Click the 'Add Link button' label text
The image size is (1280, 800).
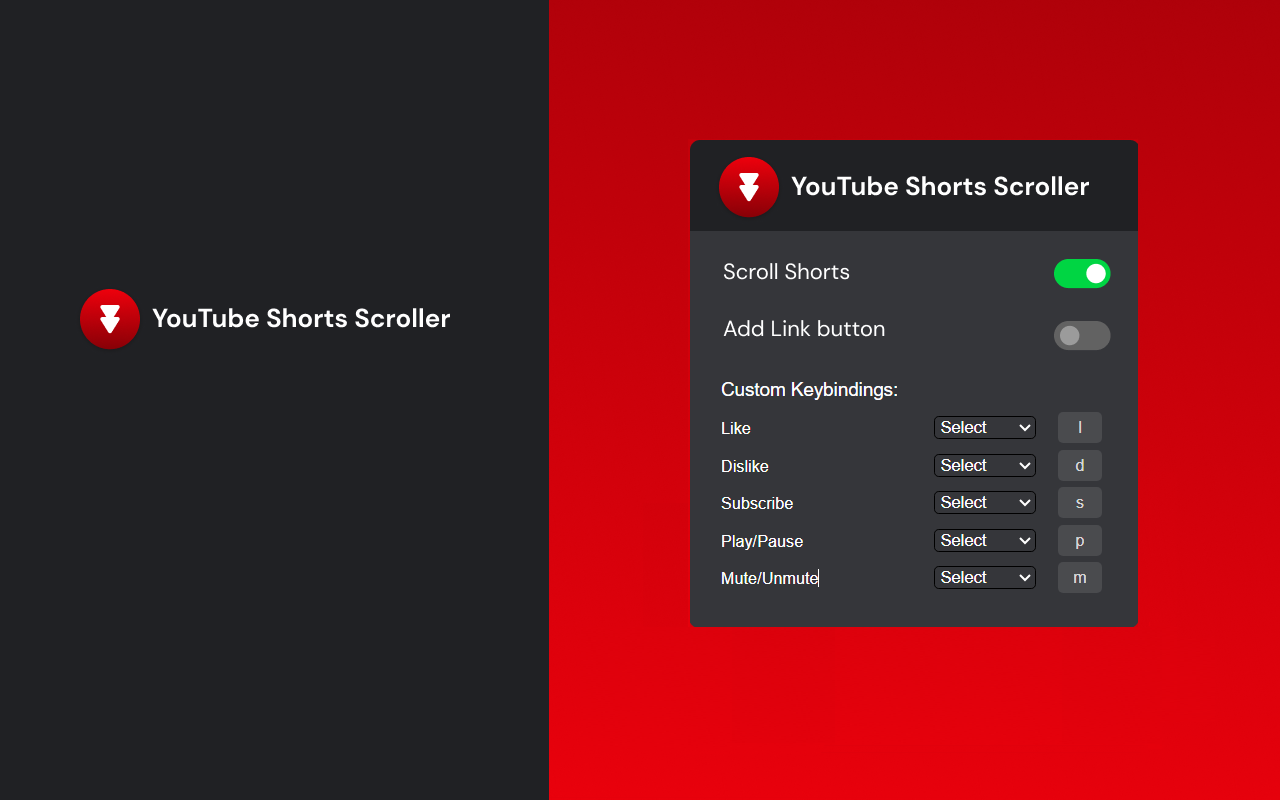(x=804, y=329)
